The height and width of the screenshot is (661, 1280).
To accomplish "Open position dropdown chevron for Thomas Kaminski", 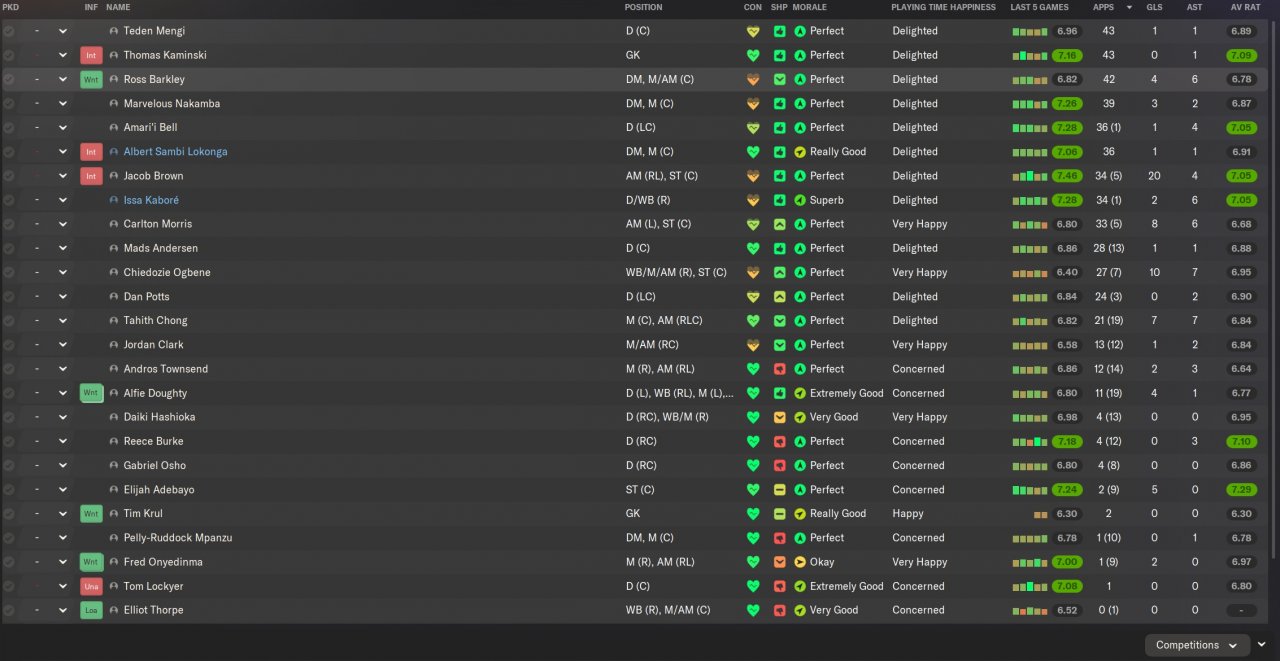I will [62, 55].
